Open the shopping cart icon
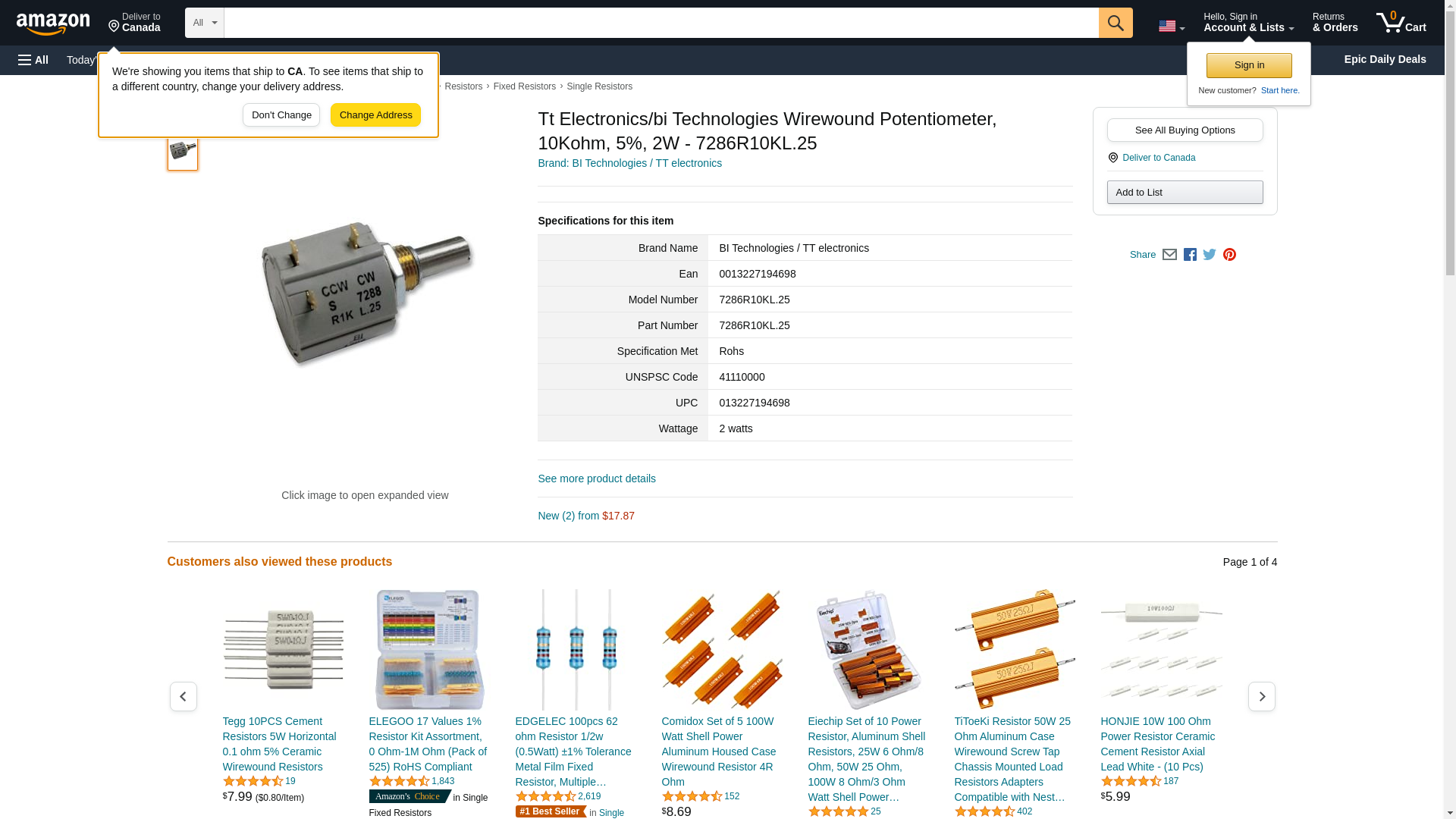1456x819 pixels. 1401,23
